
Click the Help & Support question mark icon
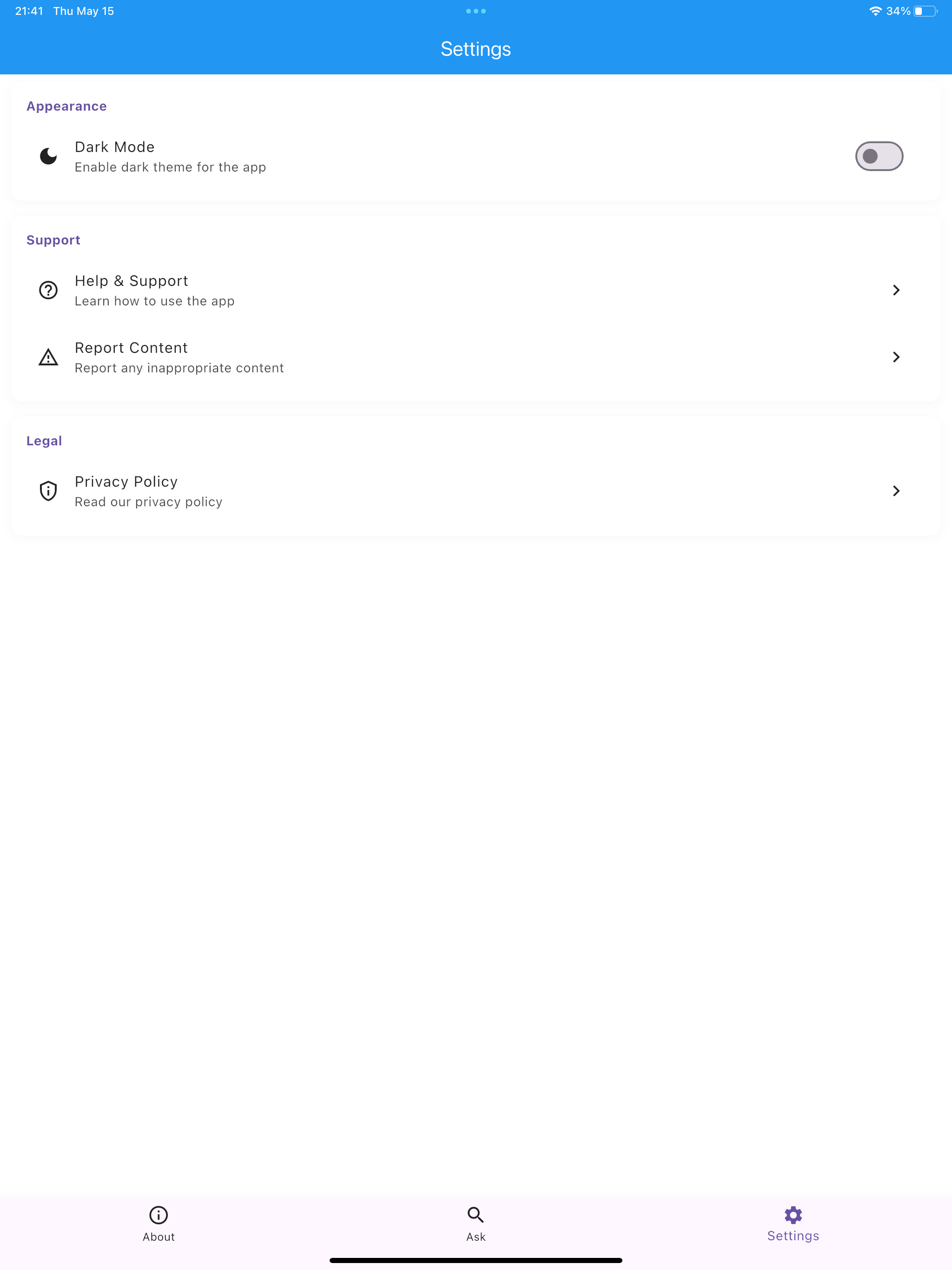(48, 290)
